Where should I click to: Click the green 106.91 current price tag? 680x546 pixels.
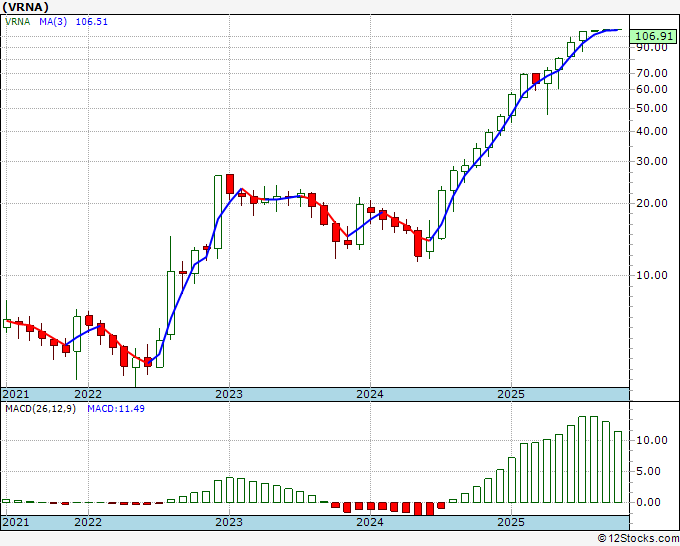pyautogui.click(x=654, y=36)
